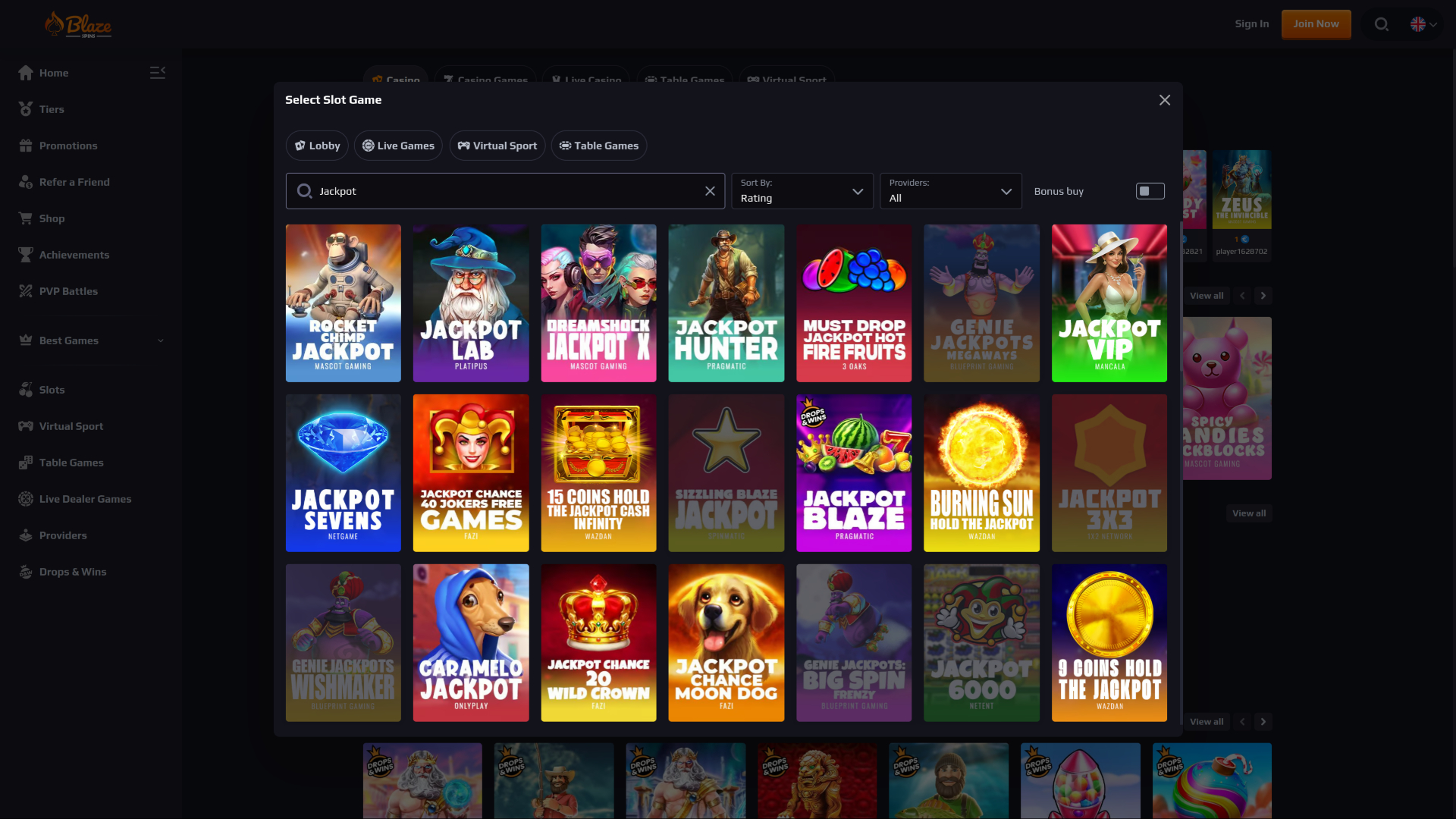
Task: Click the search magnifier icon top right
Action: [1382, 24]
